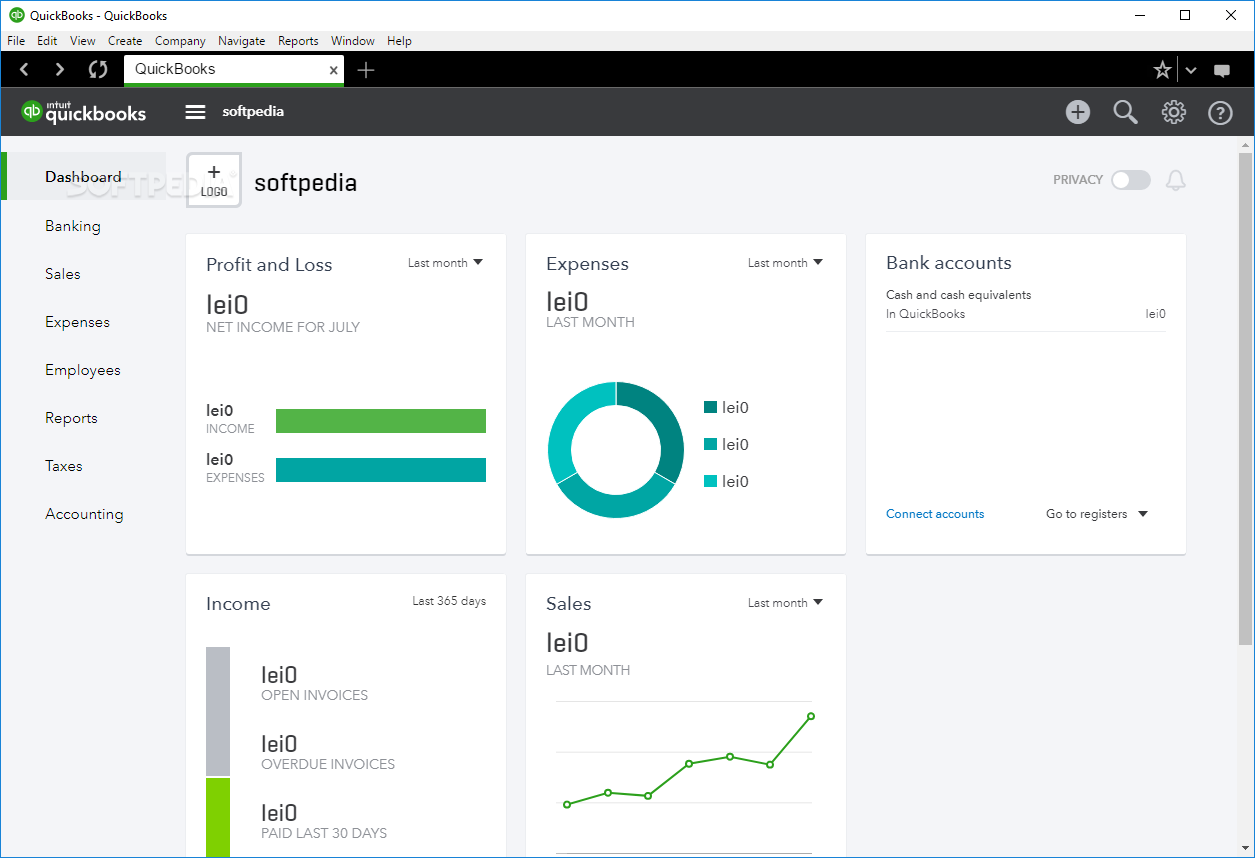
Task: Bookmark page with the star icon
Action: 1161,69
